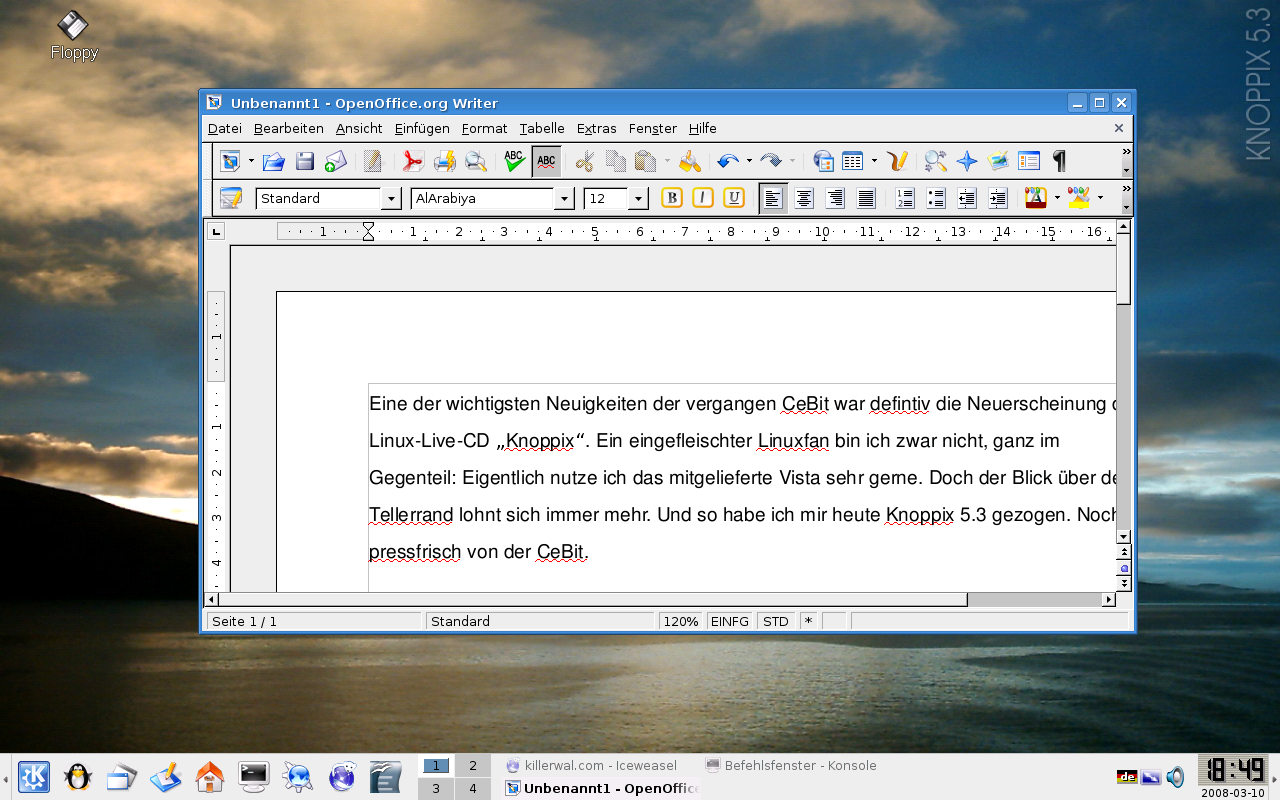This screenshot has height=800, width=1280.
Task: Open the Tabelle menu
Action: (542, 128)
